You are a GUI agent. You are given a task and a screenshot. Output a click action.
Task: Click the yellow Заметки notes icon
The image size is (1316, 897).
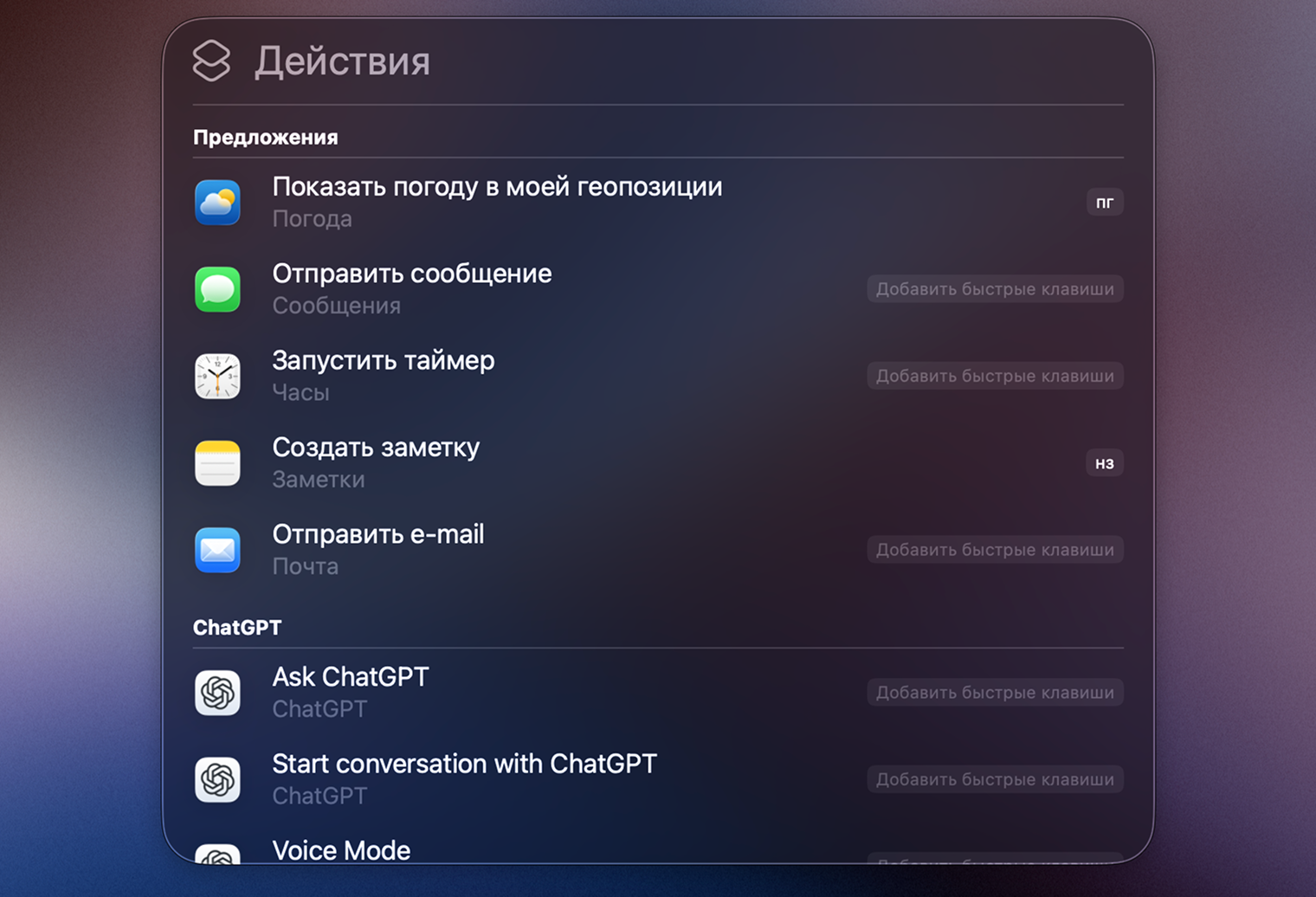(217, 462)
